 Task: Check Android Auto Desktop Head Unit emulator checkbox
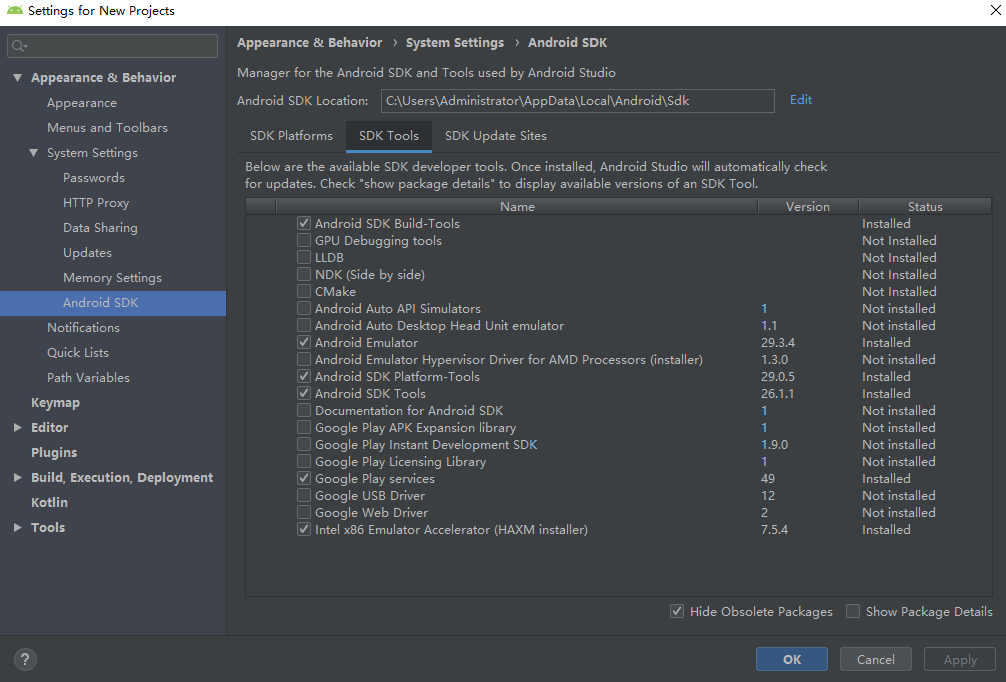pos(304,325)
